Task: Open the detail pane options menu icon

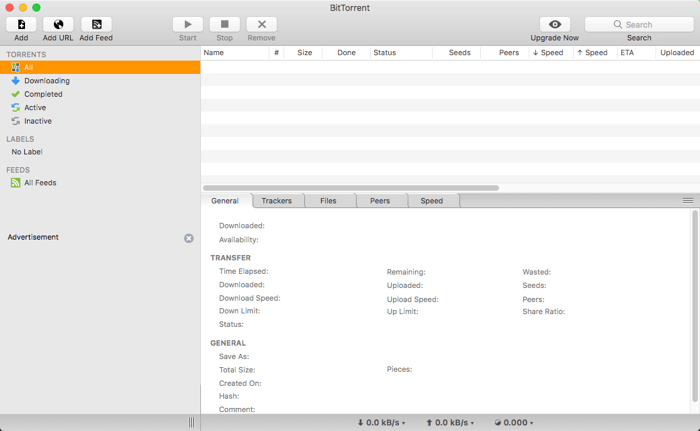Action: click(688, 201)
